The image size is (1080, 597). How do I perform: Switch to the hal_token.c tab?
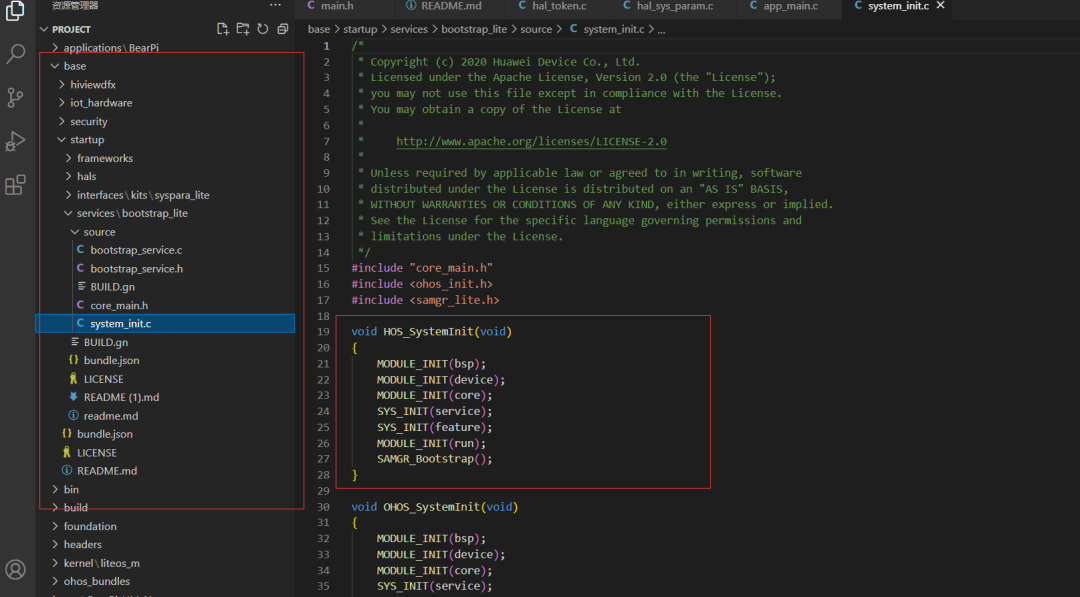[x=559, y=6]
